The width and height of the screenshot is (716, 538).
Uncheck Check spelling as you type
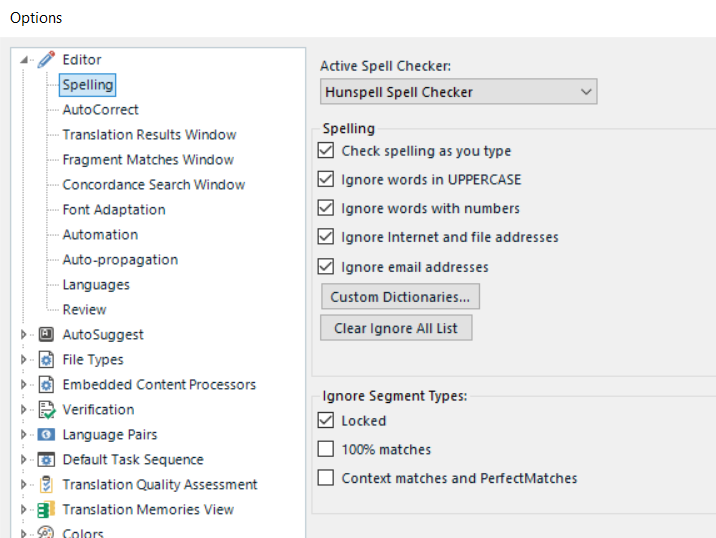pos(326,150)
